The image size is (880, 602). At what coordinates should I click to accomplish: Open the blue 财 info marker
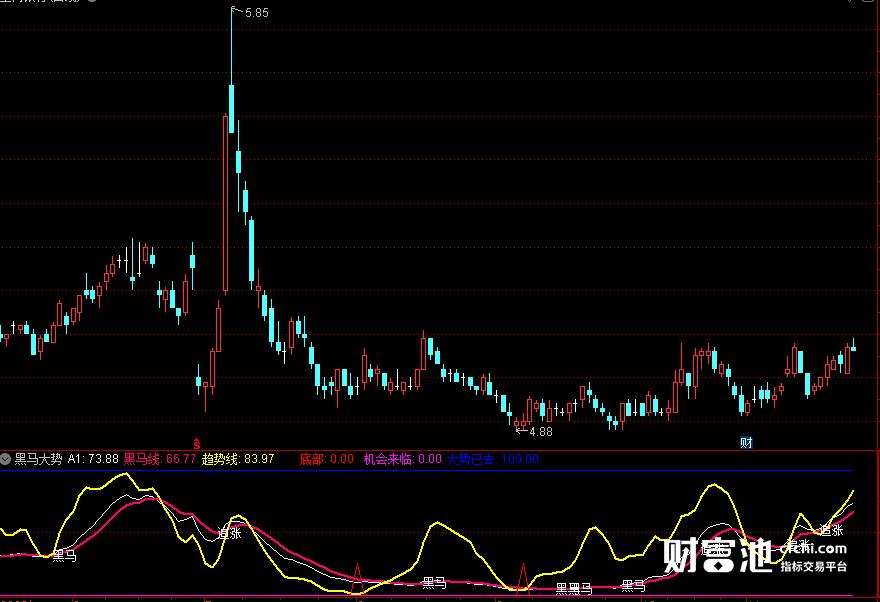pos(746,443)
